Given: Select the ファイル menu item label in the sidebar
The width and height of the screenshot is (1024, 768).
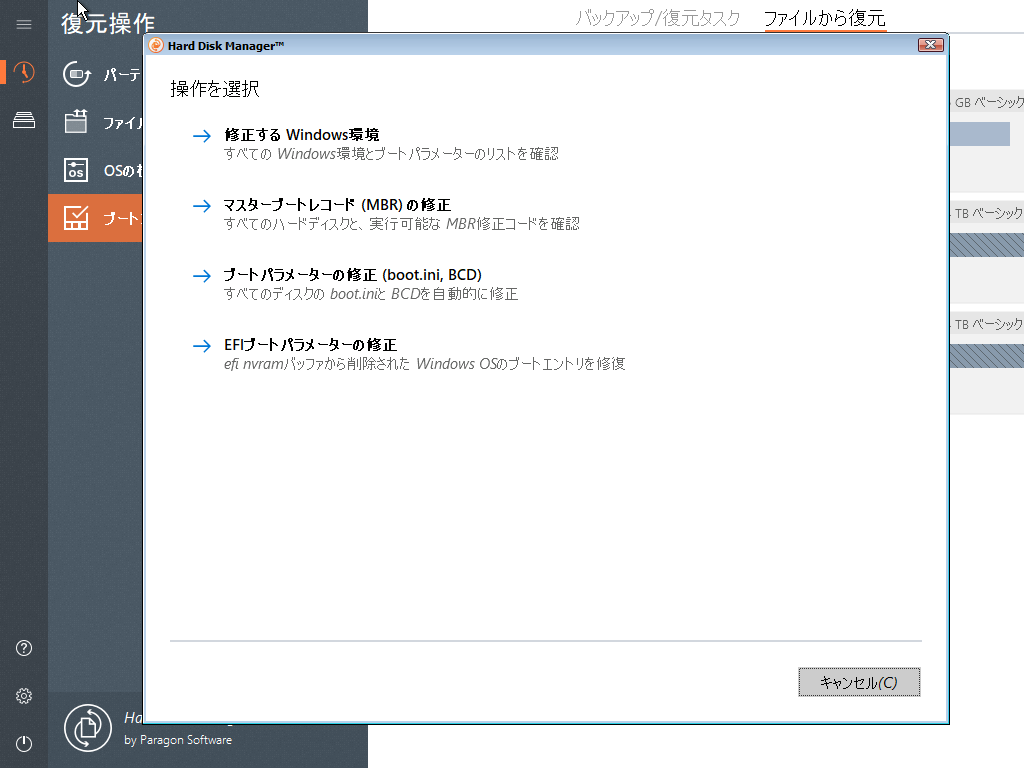Looking at the screenshot, I should [x=123, y=123].
